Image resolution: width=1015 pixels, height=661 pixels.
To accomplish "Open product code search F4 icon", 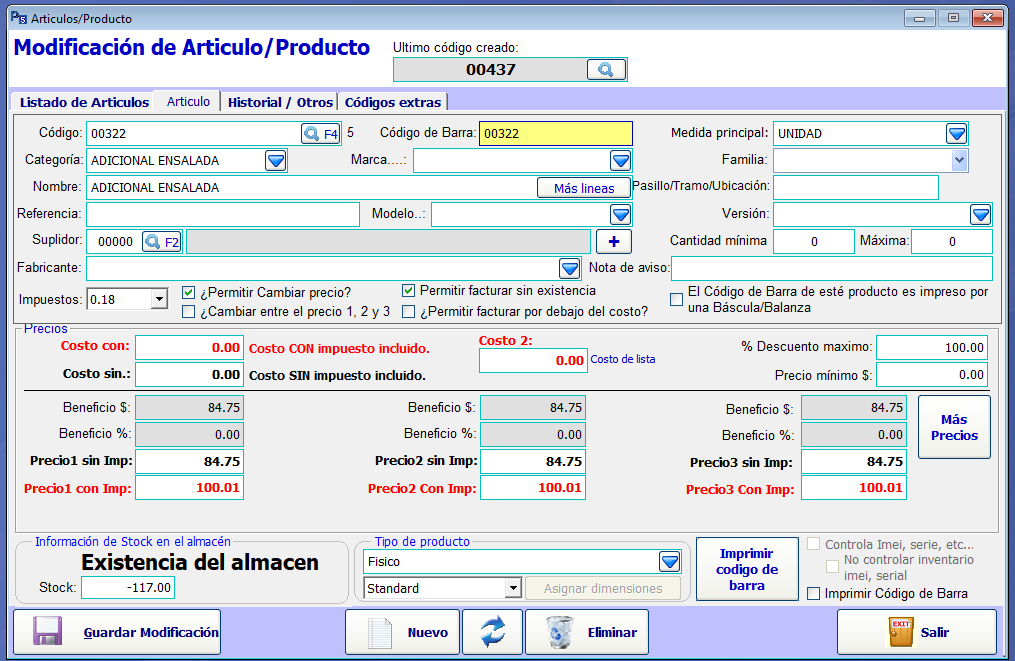I will coord(321,134).
